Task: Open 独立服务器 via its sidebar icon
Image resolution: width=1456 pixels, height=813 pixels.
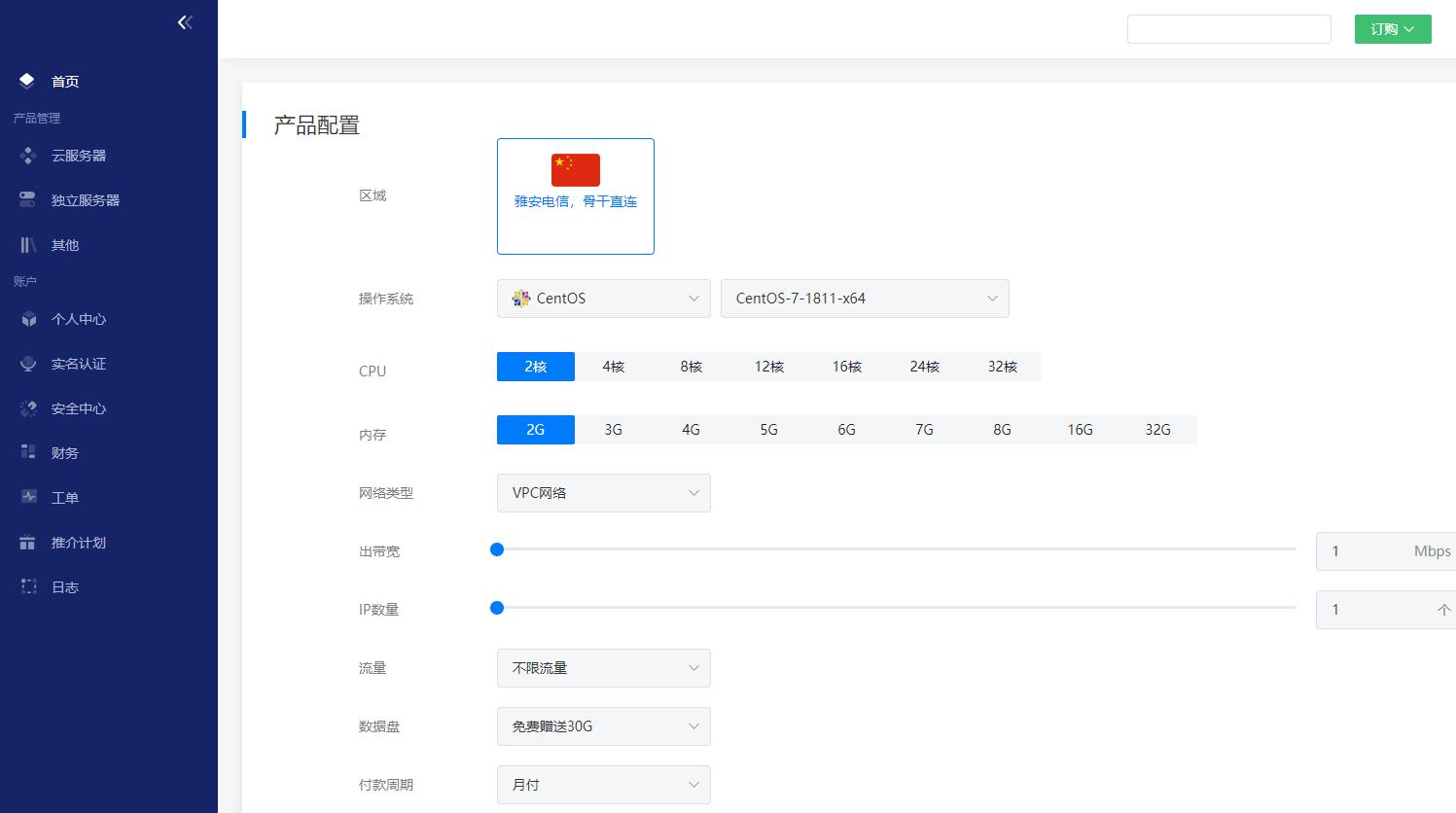Action: coord(27,199)
